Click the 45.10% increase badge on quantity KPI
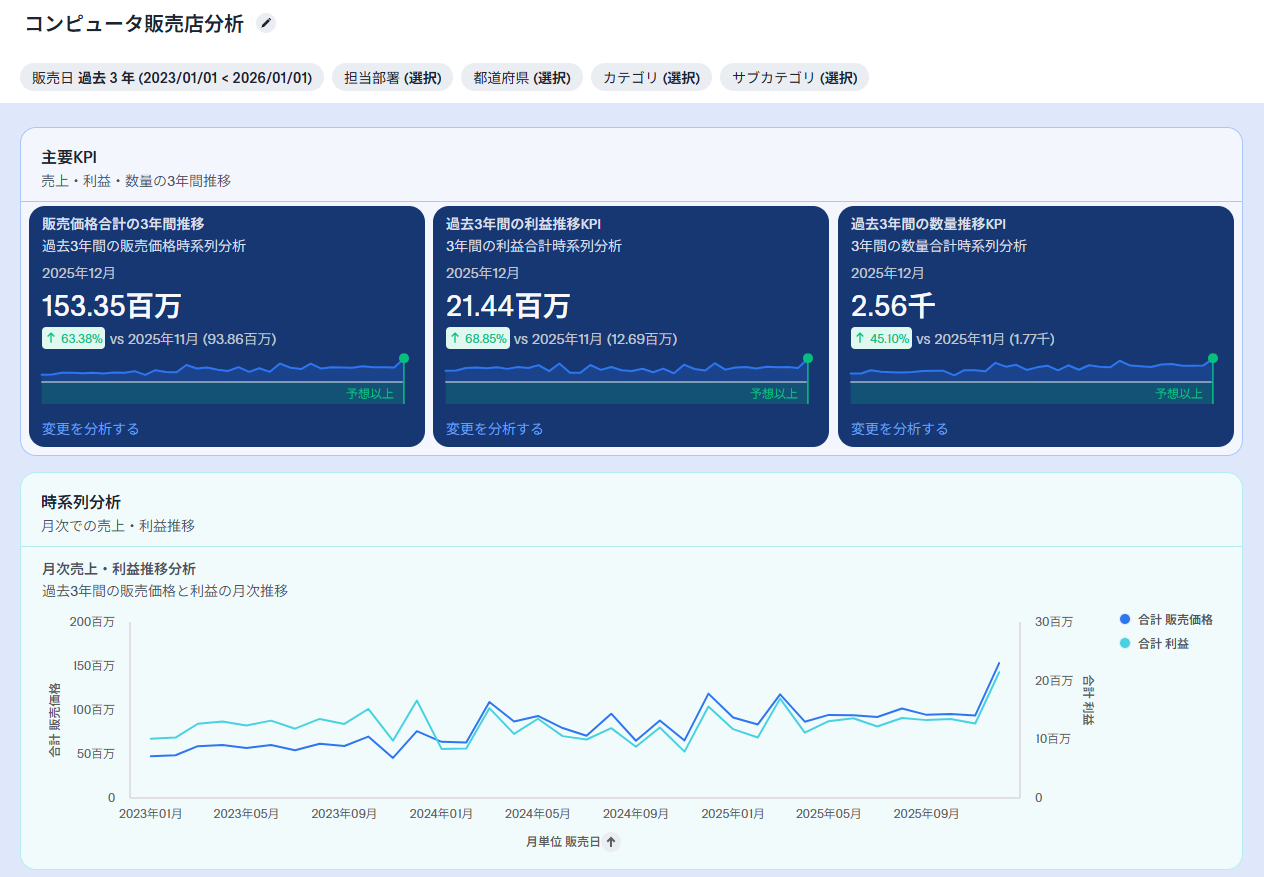Image resolution: width=1264 pixels, height=877 pixels. point(881,339)
